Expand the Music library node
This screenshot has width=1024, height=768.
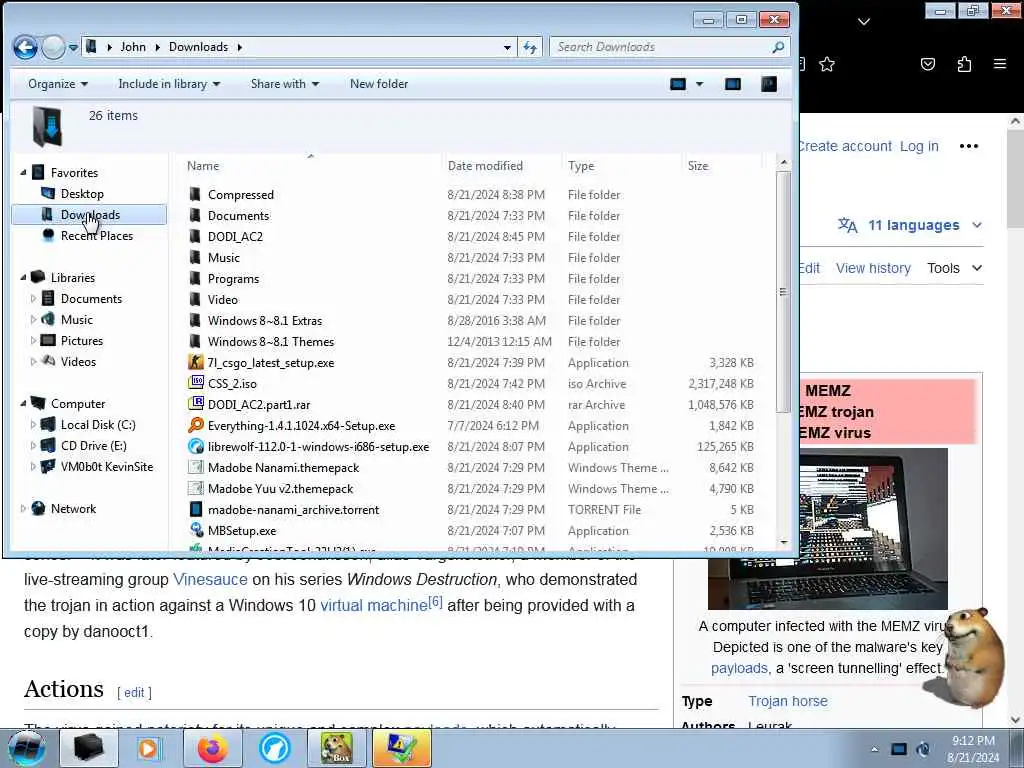[x=33, y=319]
